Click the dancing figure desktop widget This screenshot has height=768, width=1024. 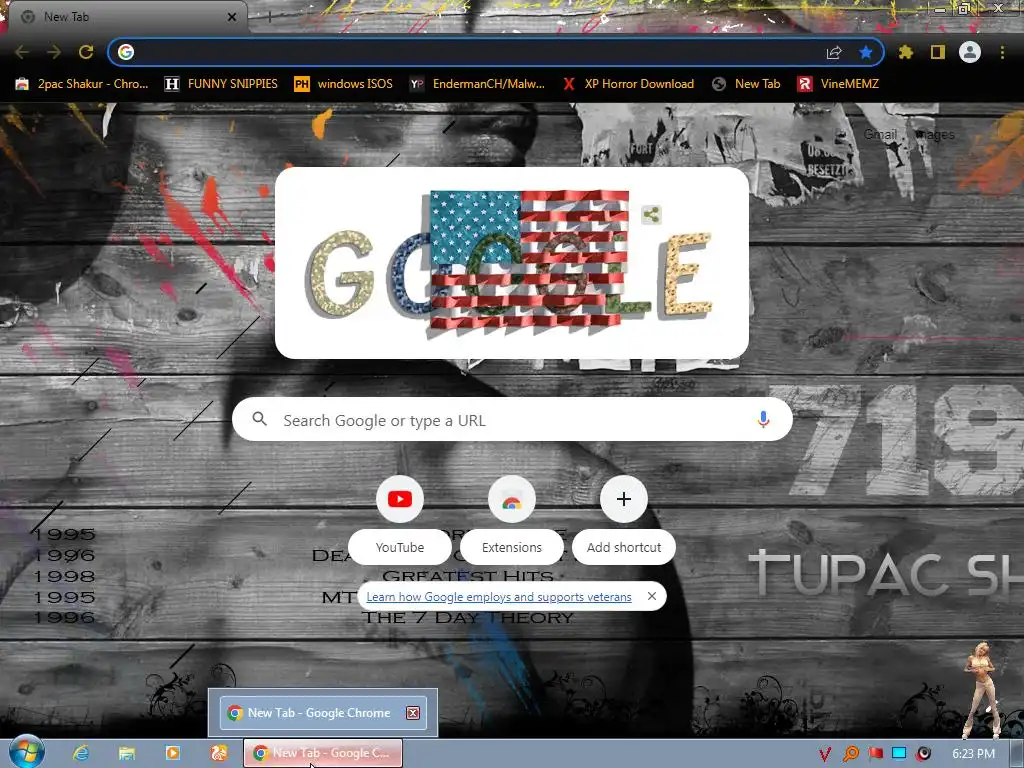[980, 689]
